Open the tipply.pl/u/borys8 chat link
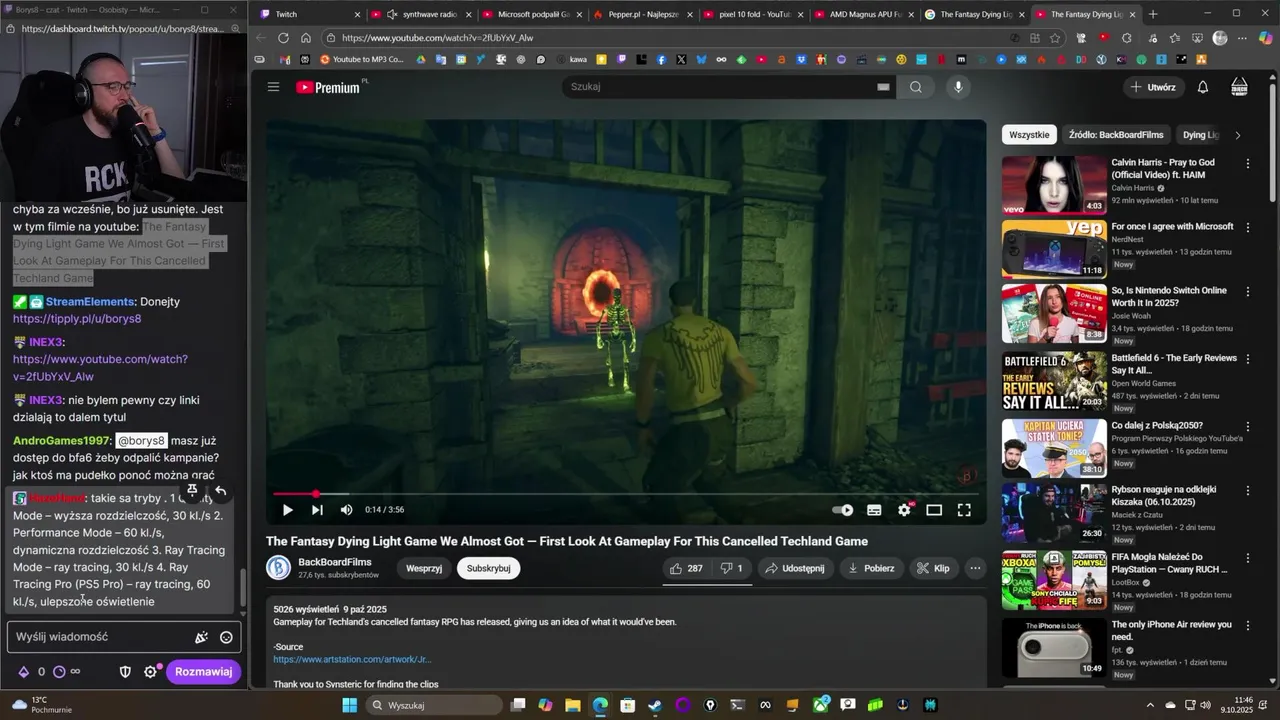1280x720 pixels. (x=77, y=319)
